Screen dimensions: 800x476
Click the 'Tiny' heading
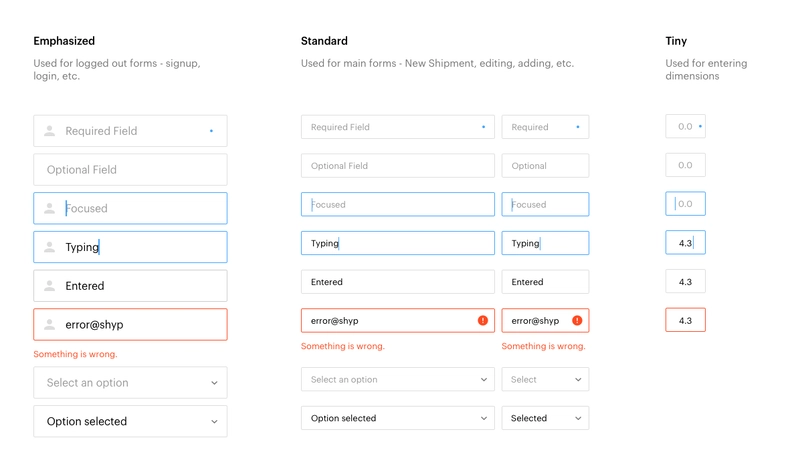click(x=676, y=41)
